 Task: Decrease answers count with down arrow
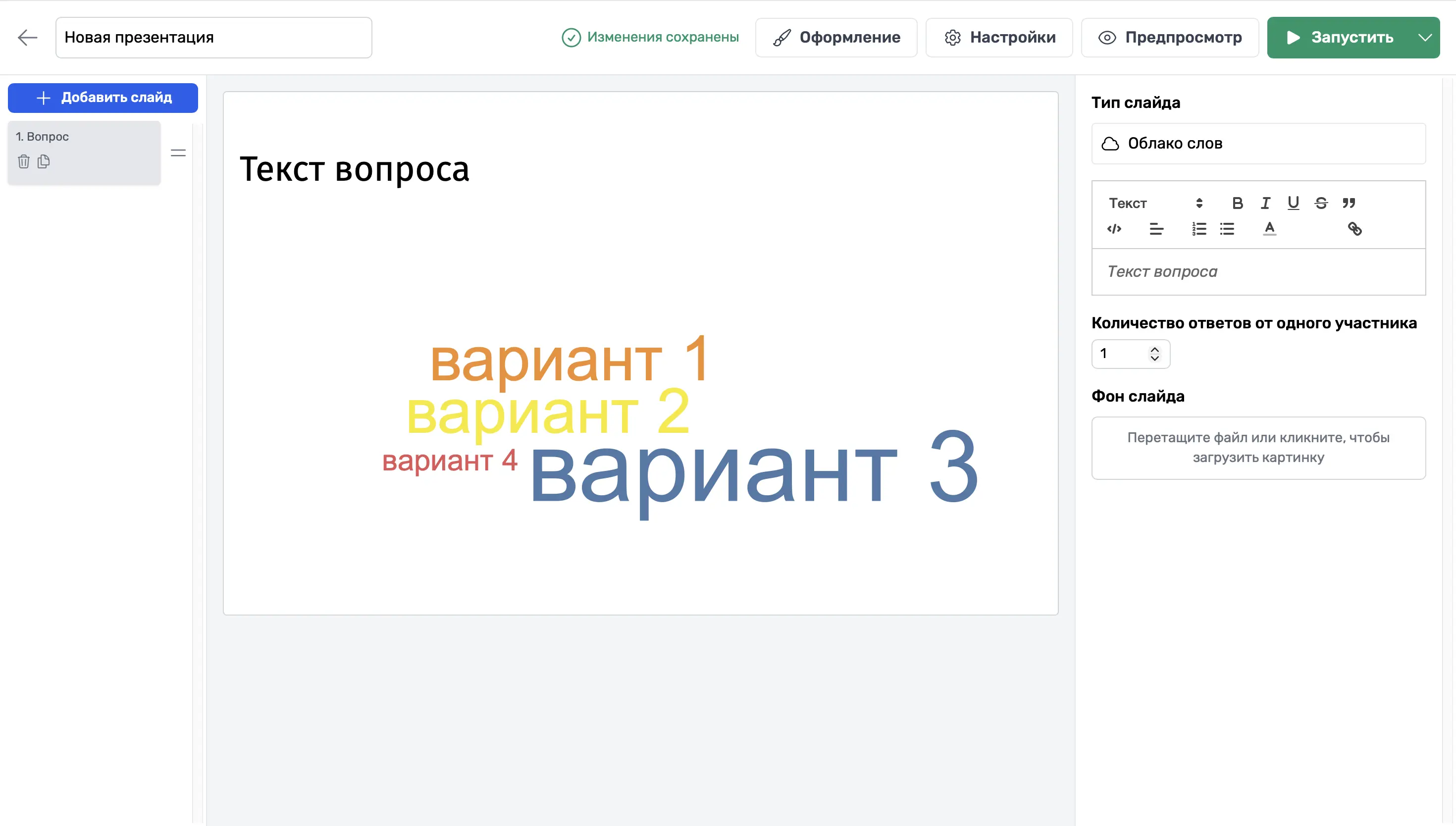pos(1154,358)
